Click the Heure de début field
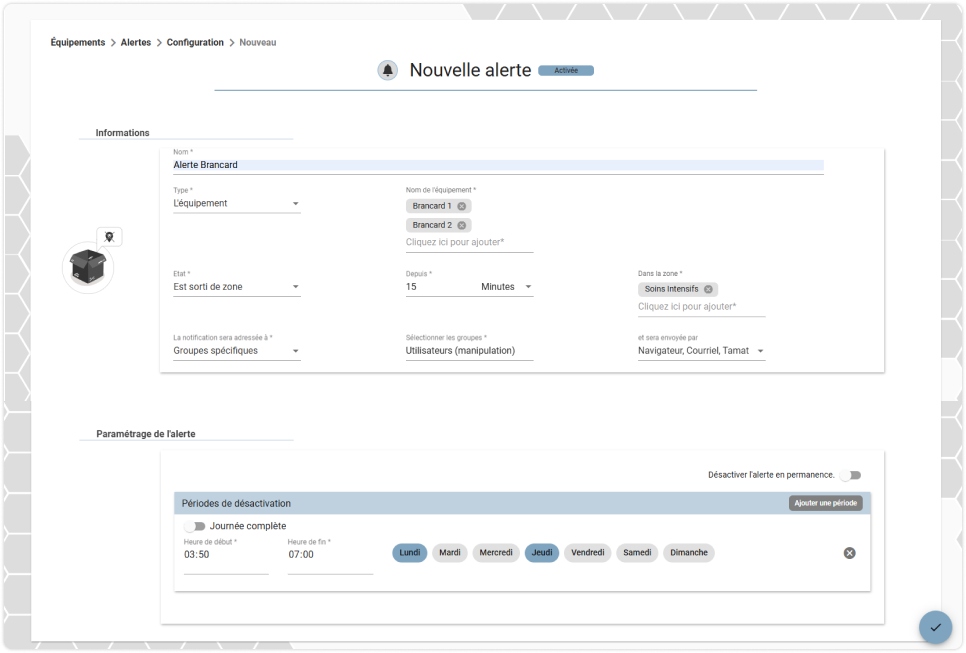This screenshot has width=966, height=653. (x=226, y=555)
